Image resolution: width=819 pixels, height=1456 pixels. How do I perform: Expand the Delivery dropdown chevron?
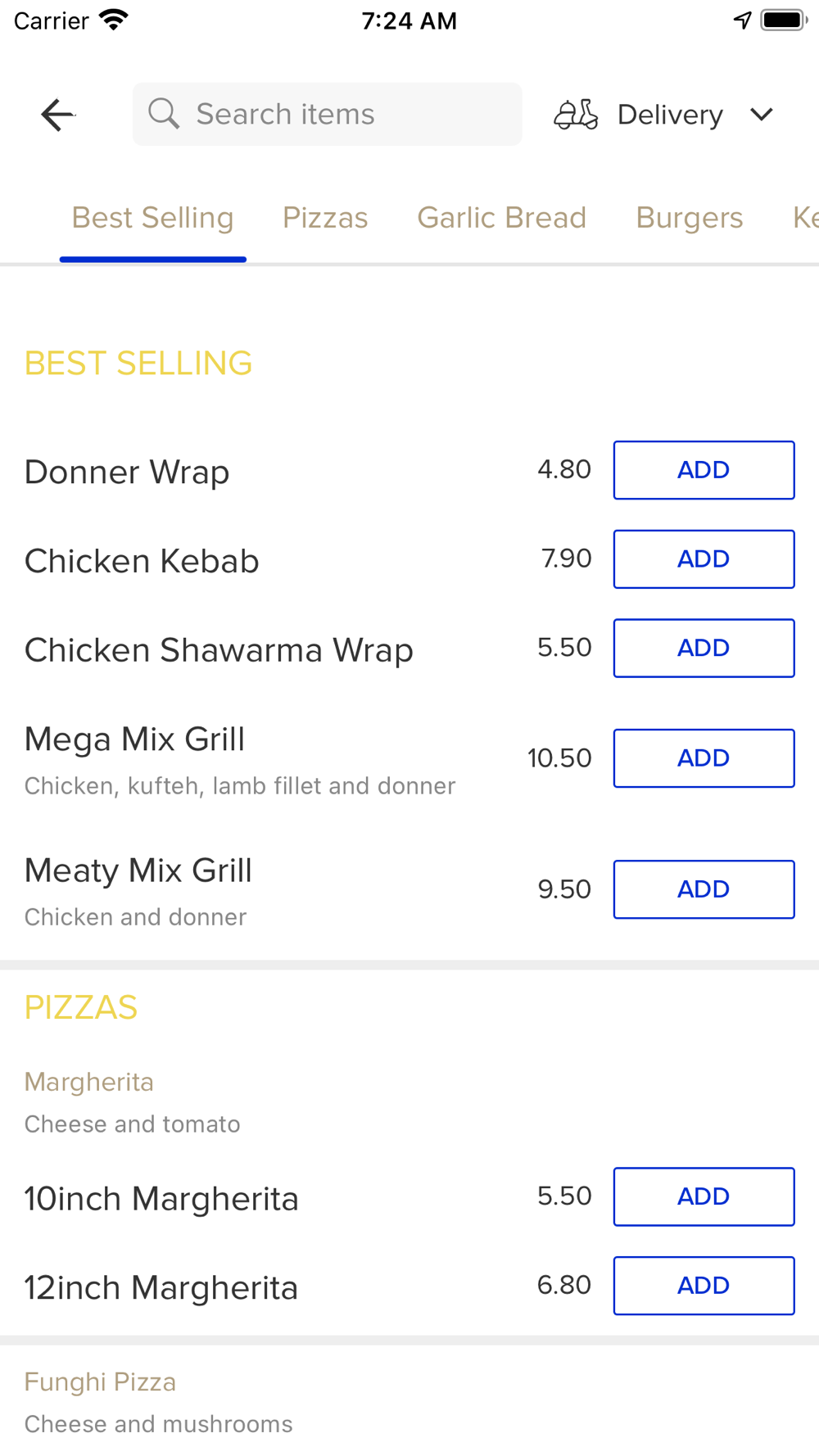click(762, 115)
